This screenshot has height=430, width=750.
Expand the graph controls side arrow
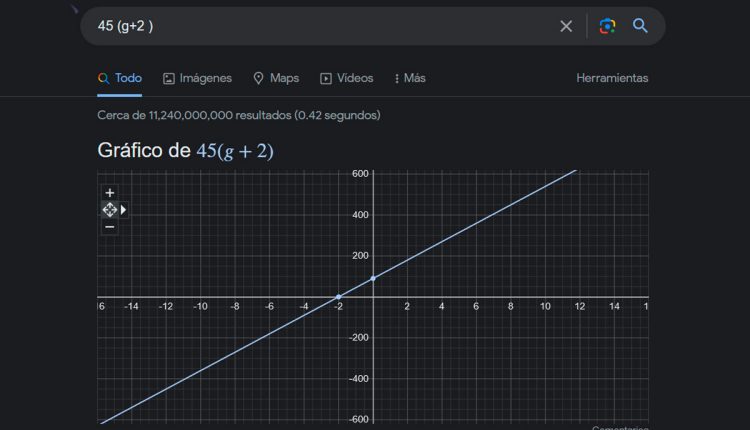pos(124,210)
